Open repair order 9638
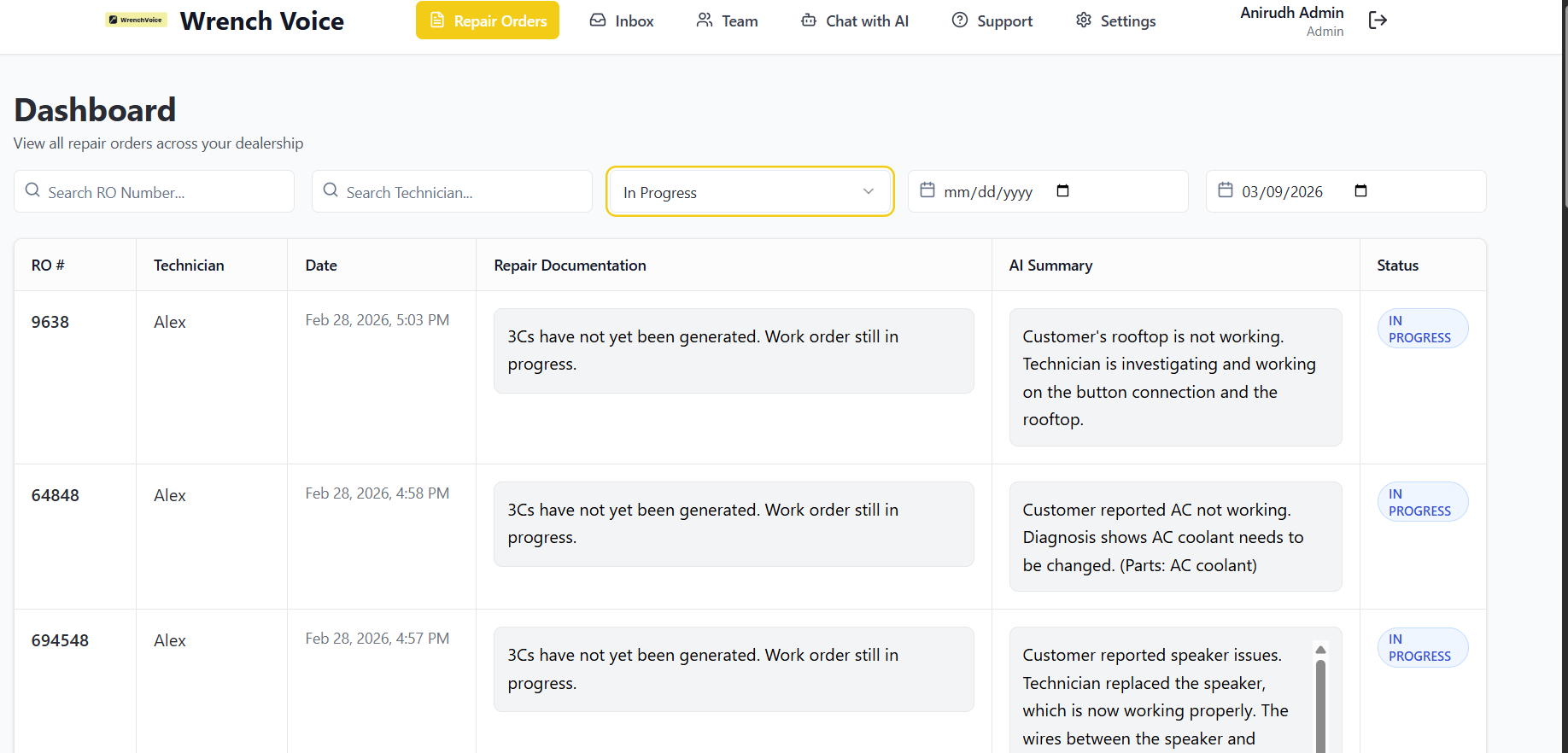Image resolution: width=1568 pixels, height=753 pixels. point(50,322)
